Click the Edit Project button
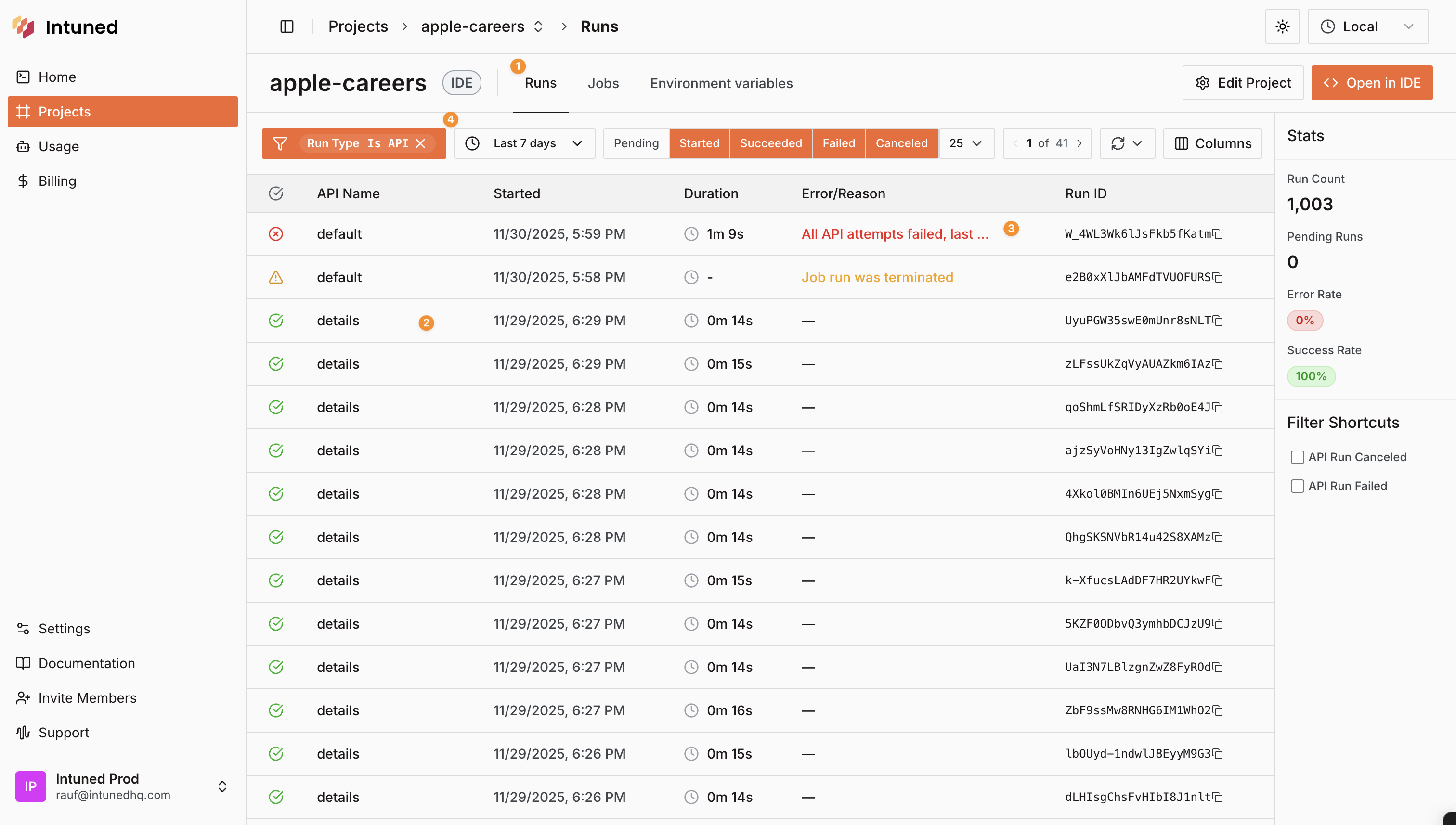1456x825 pixels. [x=1243, y=83]
